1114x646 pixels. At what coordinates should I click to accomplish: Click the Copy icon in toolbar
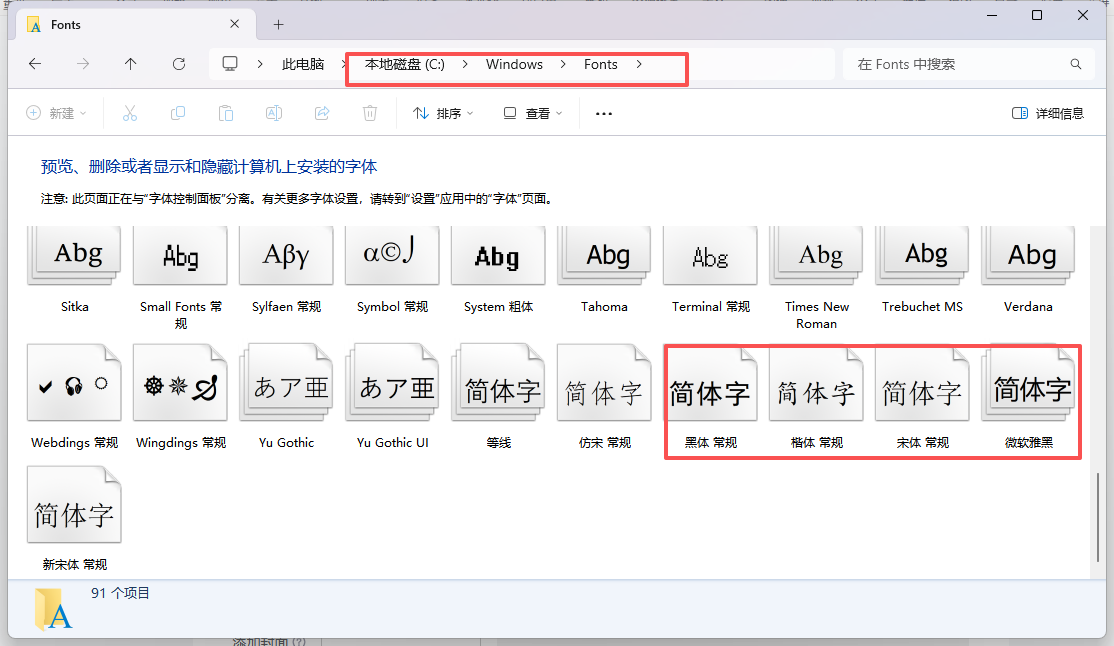(x=178, y=113)
